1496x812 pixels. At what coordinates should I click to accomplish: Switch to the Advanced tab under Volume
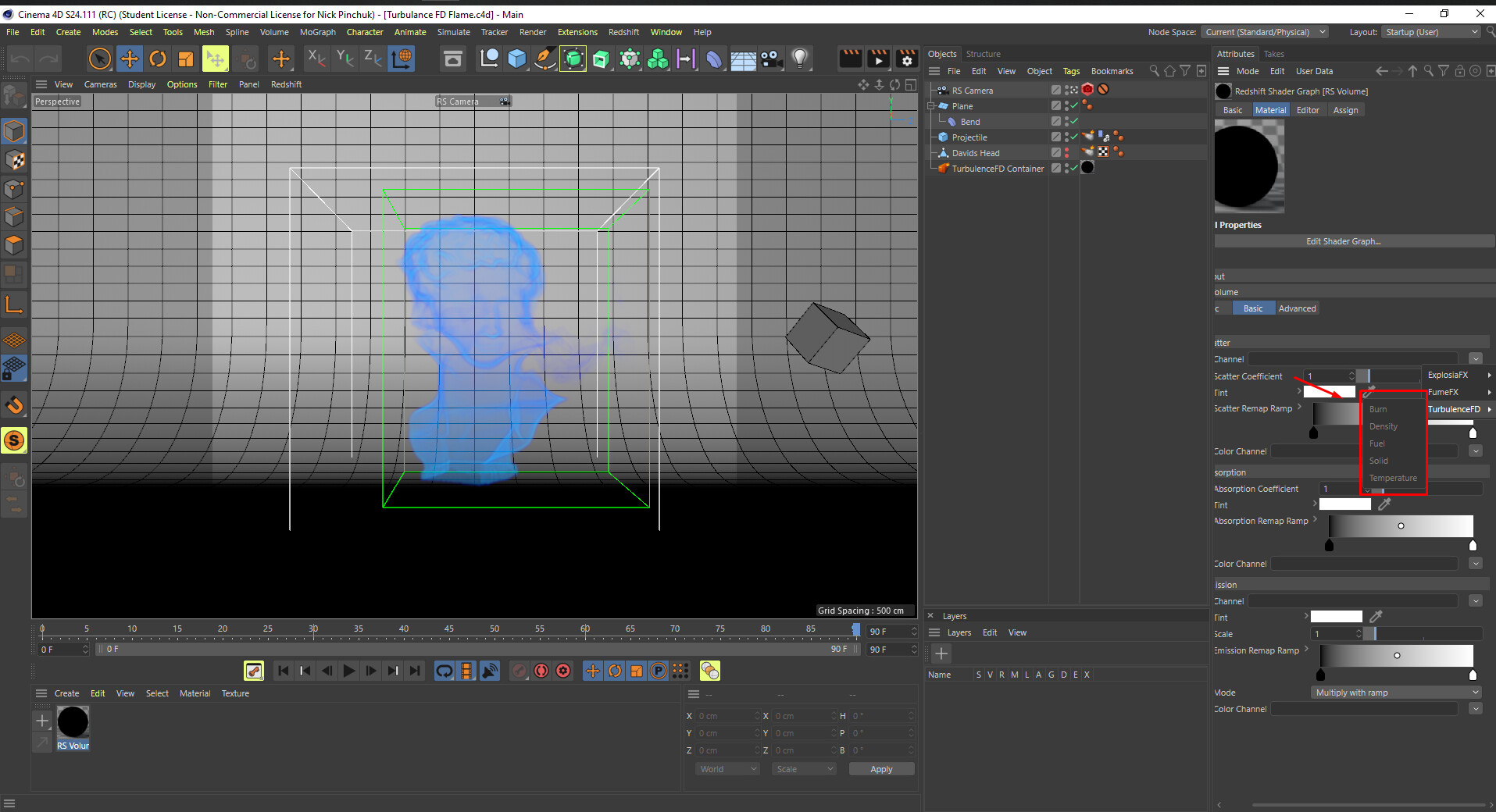(x=1297, y=308)
